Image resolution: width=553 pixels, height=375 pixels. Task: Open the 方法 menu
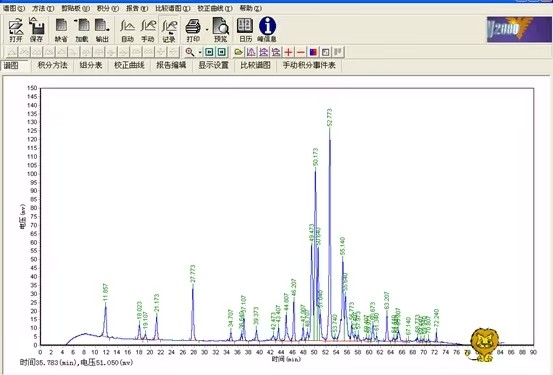tap(43, 8)
